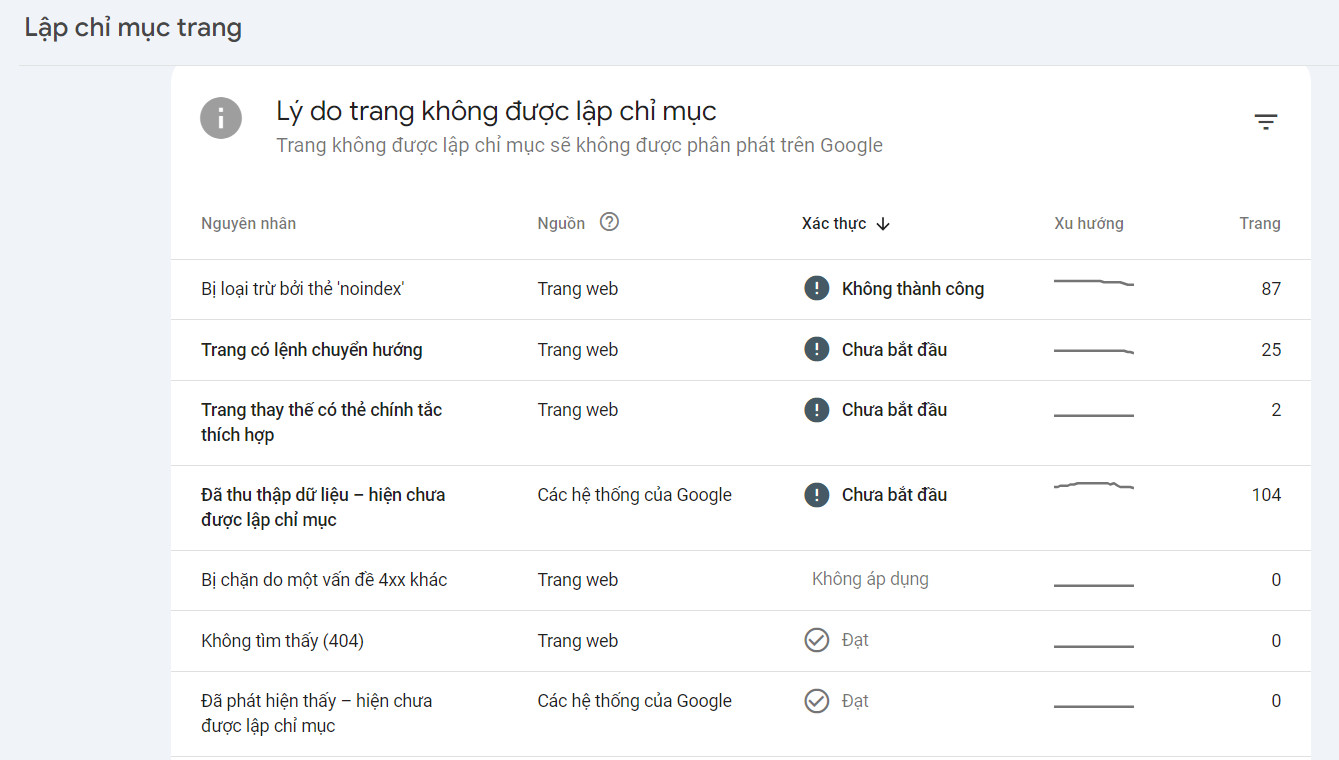Open the 'Không tìm thấy (404)' row
Viewport: 1339px width, 760px height.
tap(741, 641)
